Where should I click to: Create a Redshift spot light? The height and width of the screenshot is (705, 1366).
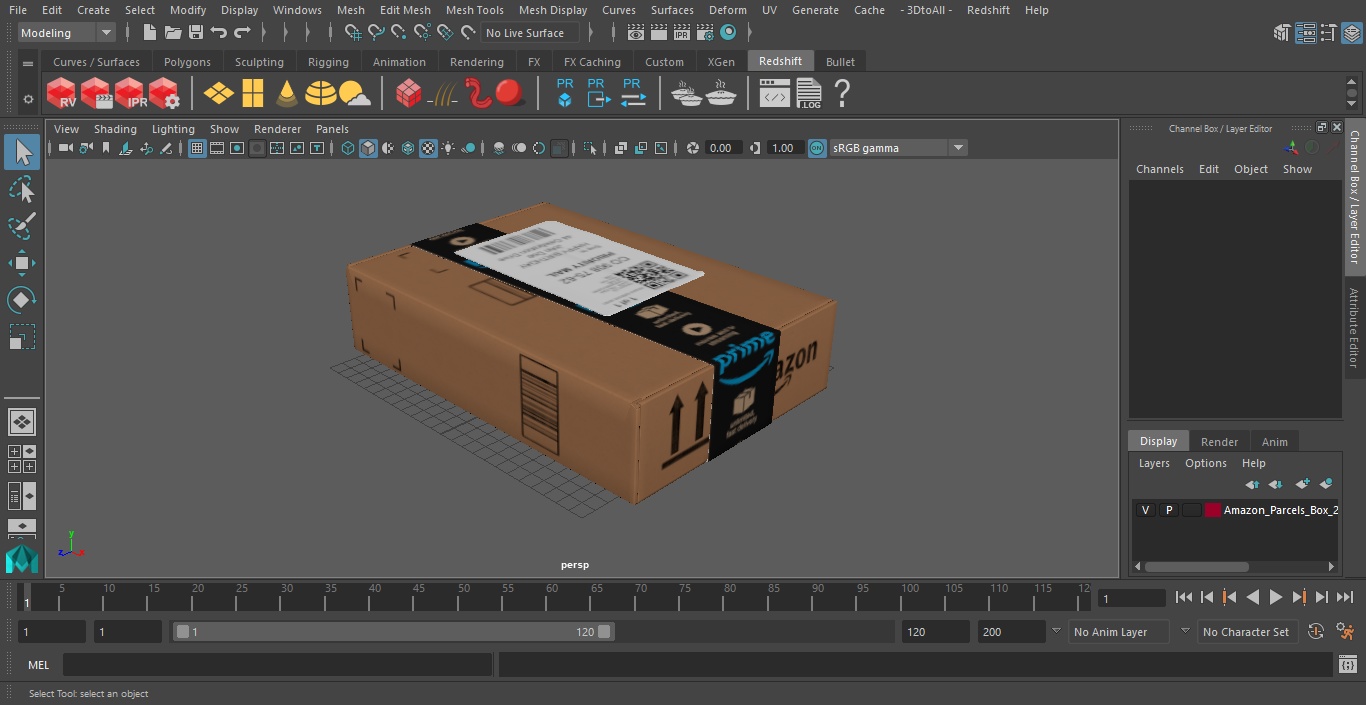click(287, 94)
